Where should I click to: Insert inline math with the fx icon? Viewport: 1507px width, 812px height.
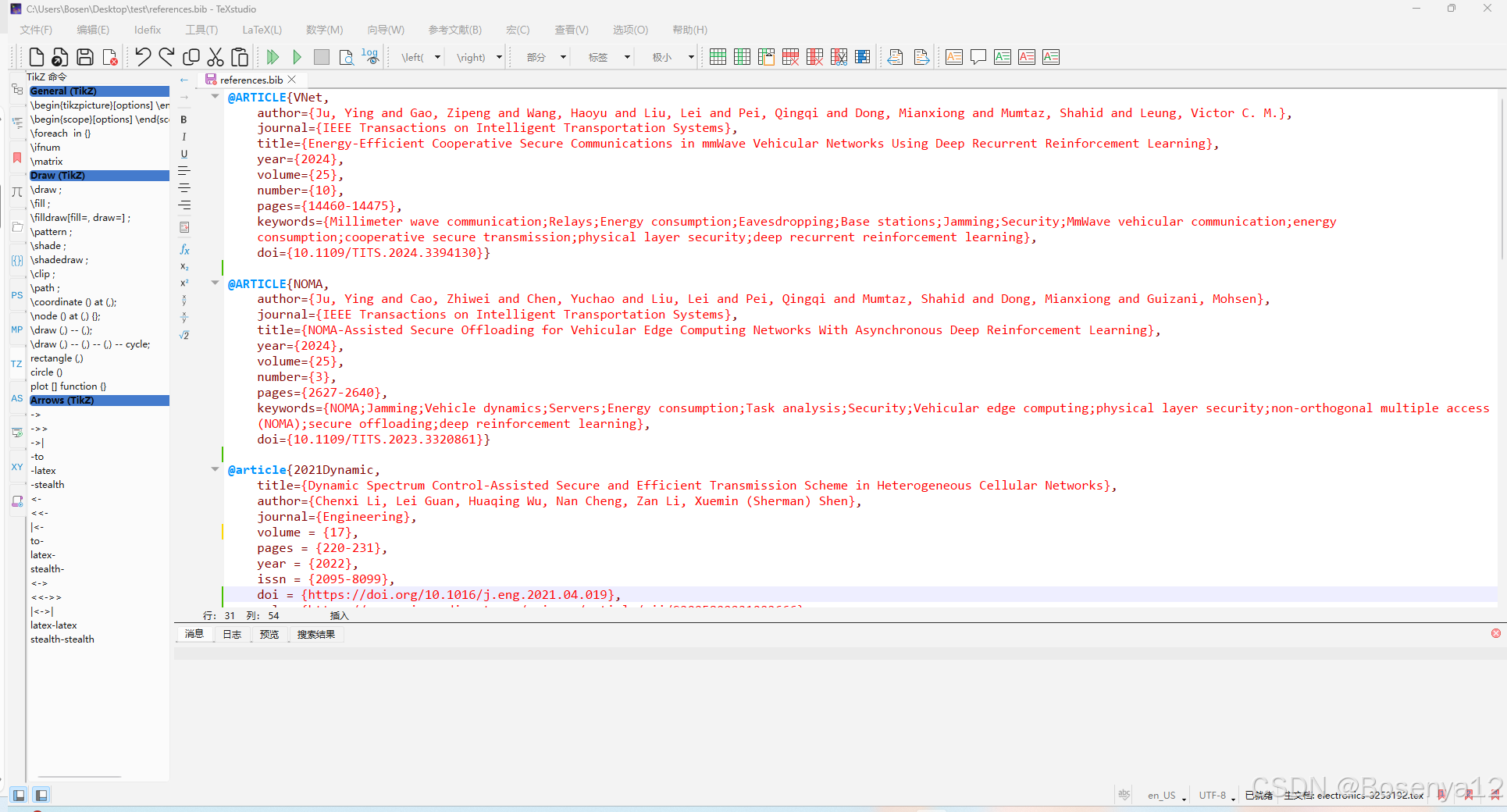click(x=184, y=249)
